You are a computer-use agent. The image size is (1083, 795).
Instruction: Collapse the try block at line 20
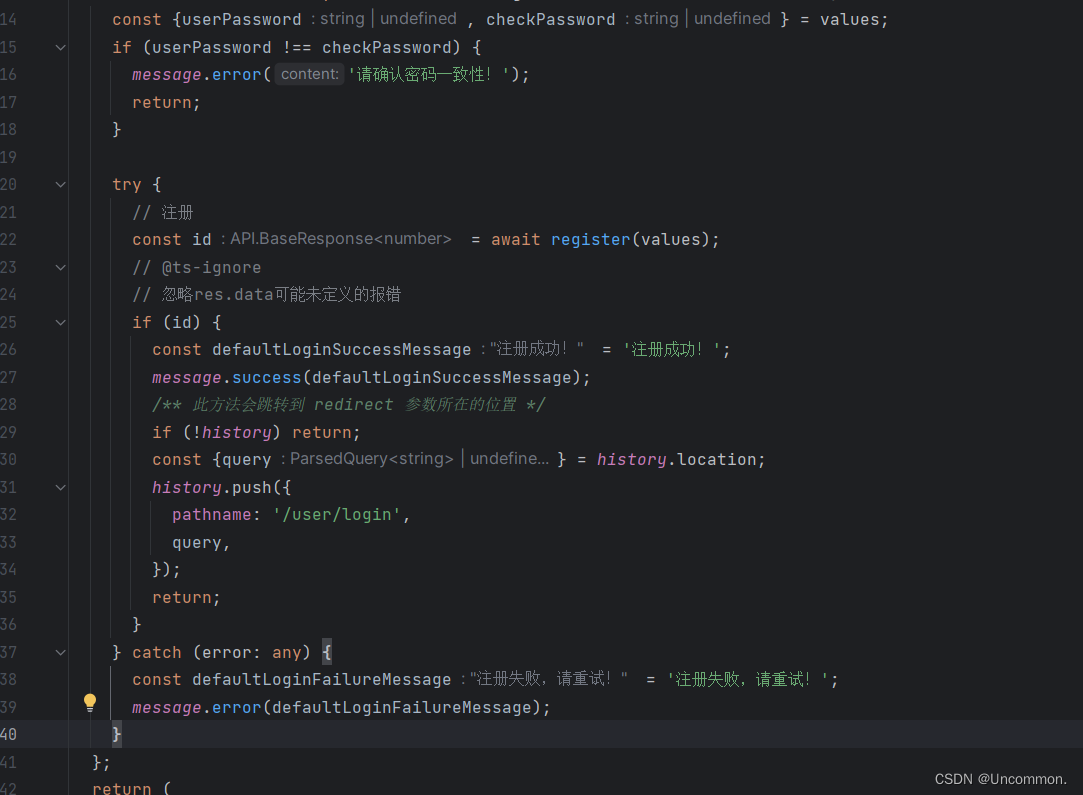61,184
